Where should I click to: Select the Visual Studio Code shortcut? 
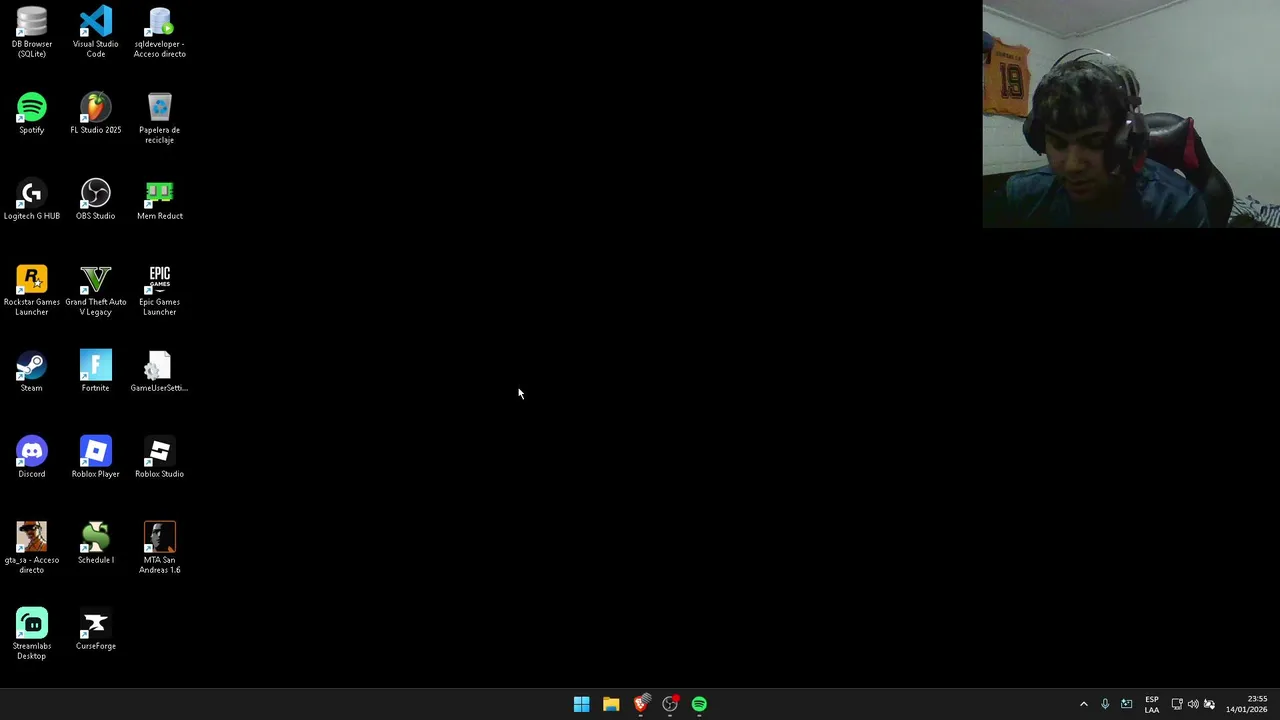coord(96,32)
